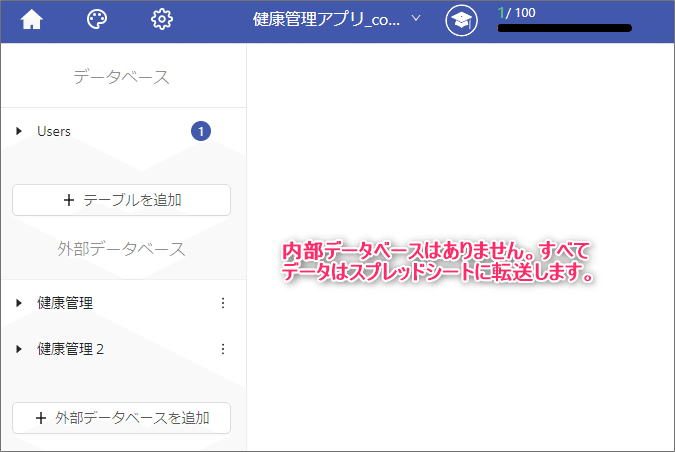Select the 健康管理 database entry

pyautogui.click(x=65, y=303)
